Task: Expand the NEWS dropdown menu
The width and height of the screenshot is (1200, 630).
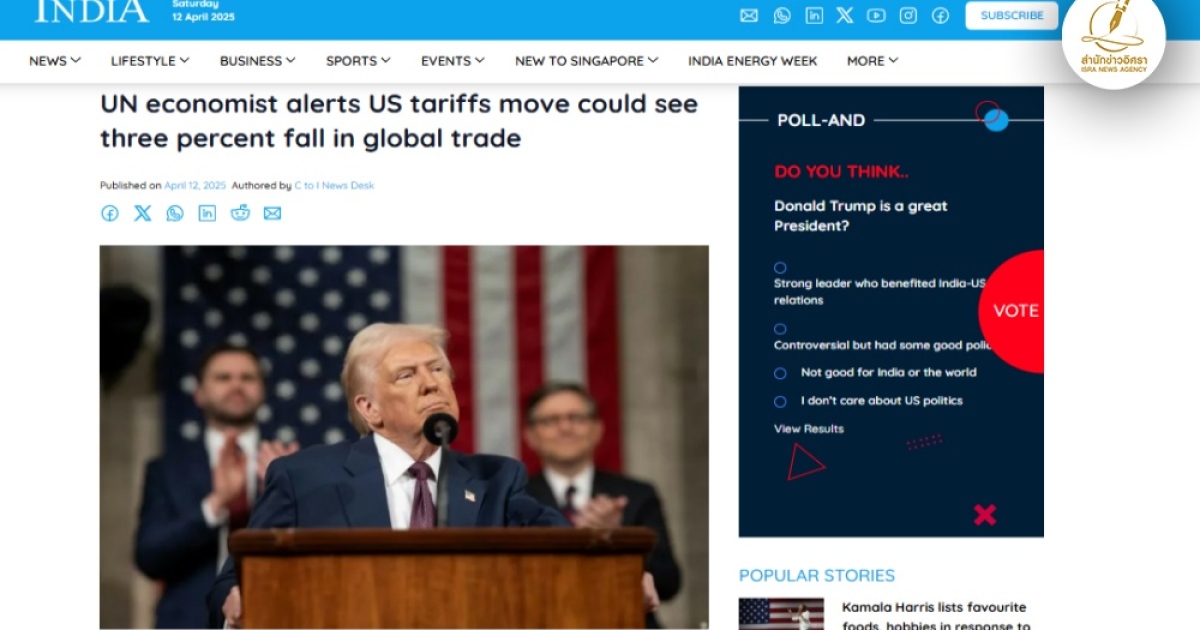Action: click(55, 61)
